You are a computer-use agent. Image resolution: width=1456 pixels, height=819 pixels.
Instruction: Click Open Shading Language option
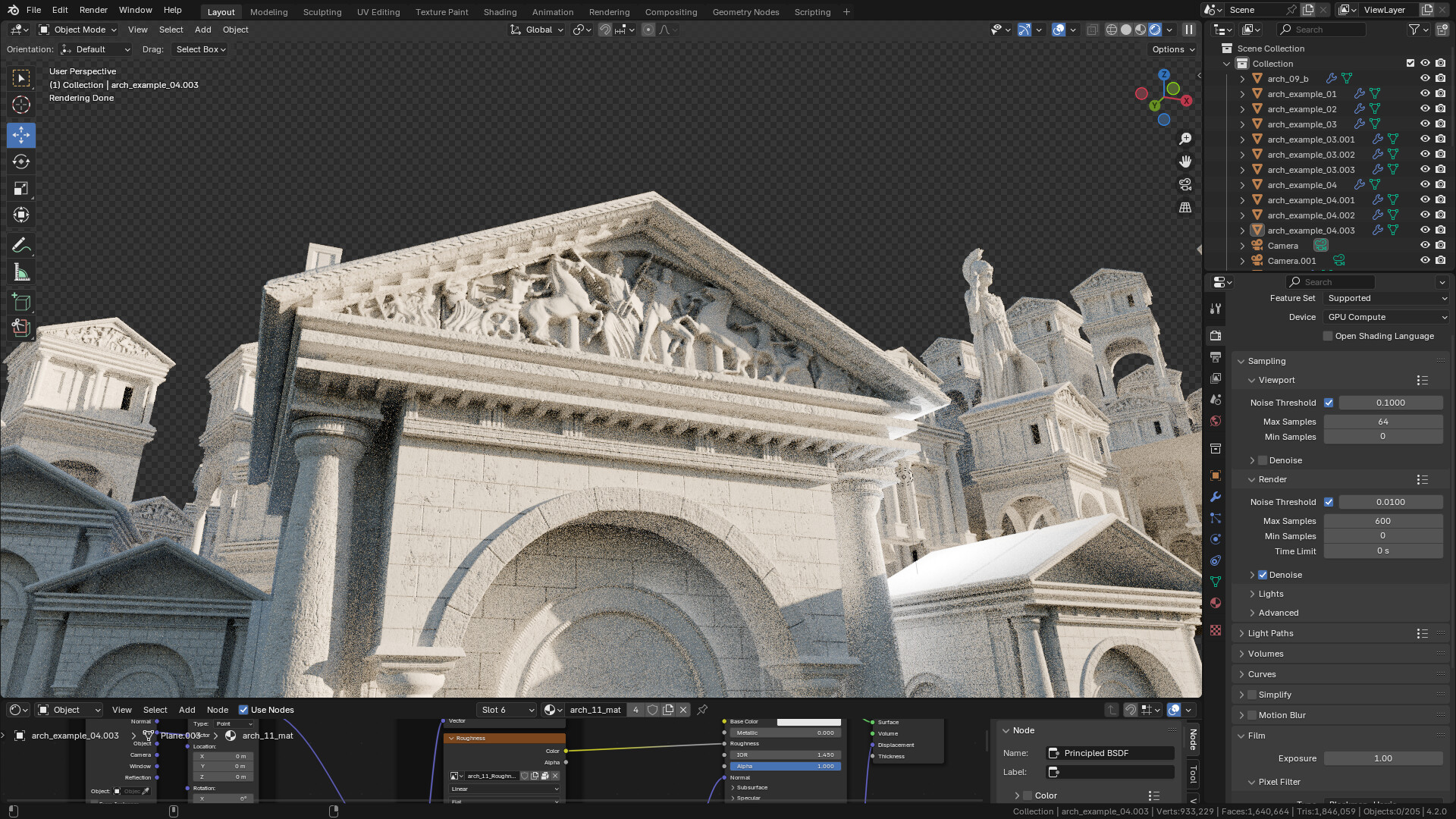tap(1328, 336)
